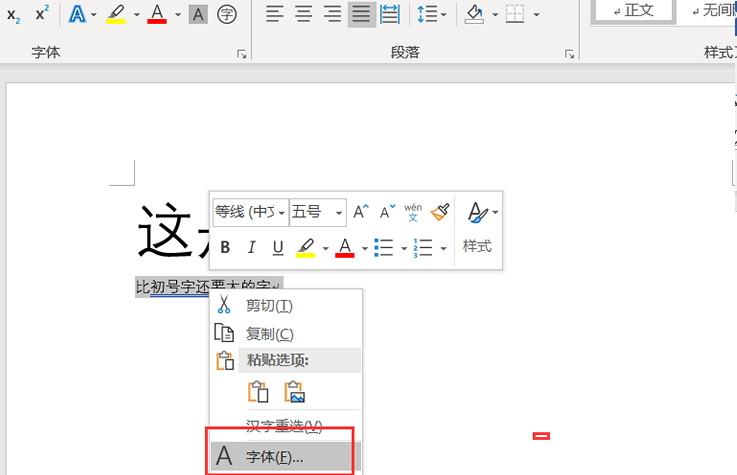Click the format painter brush
This screenshot has width=737, height=475.
click(440, 212)
